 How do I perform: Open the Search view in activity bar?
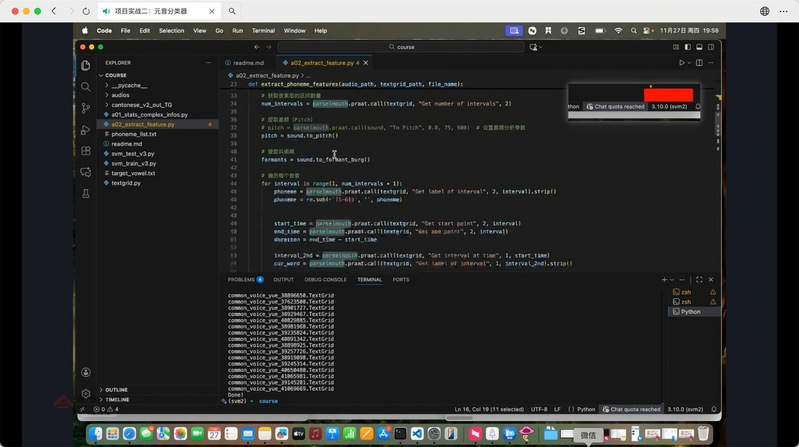(x=86, y=86)
